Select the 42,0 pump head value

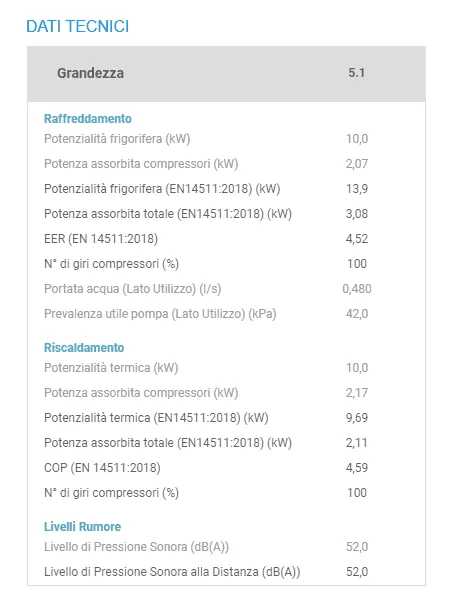click(357, 314)
